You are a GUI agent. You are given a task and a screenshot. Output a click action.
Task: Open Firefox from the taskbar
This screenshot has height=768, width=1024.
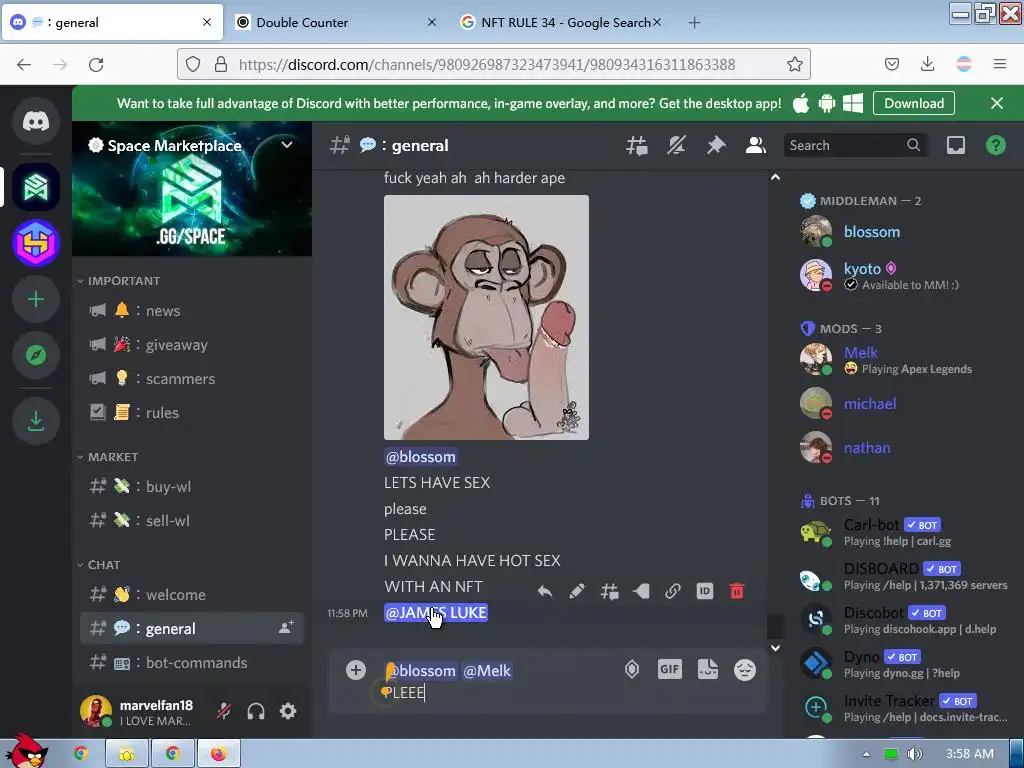219,754
